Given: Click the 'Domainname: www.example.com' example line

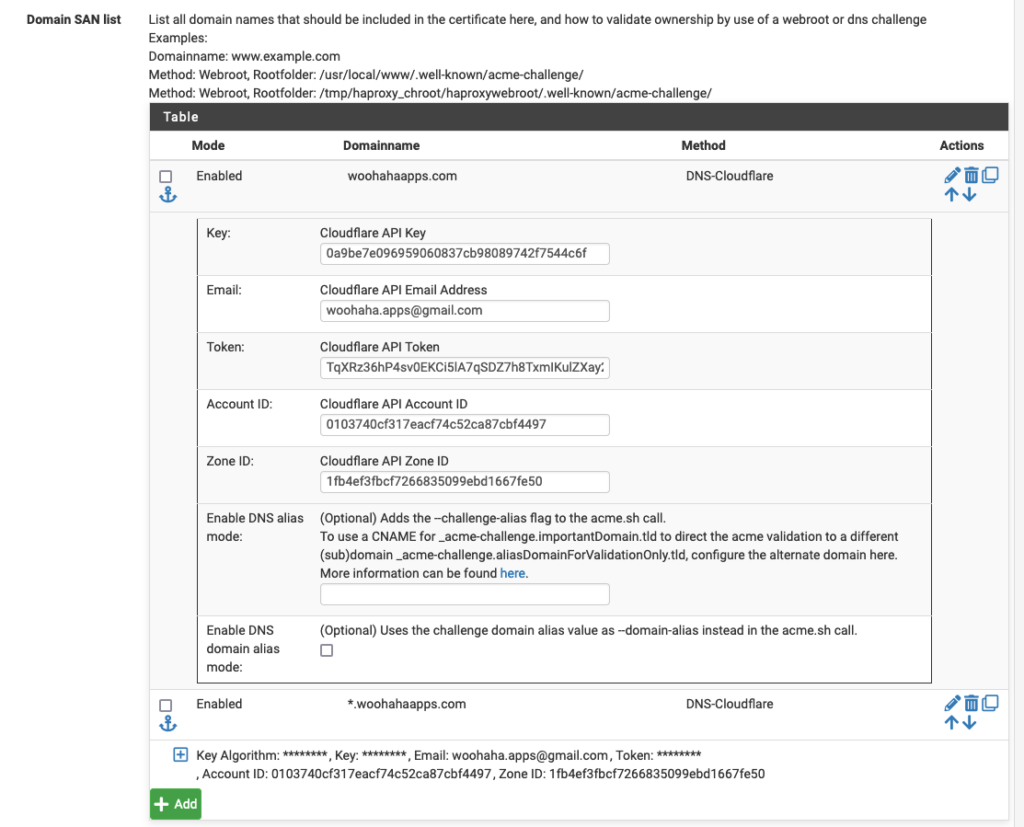Looking at the screenshot, I should coord(244,56).
